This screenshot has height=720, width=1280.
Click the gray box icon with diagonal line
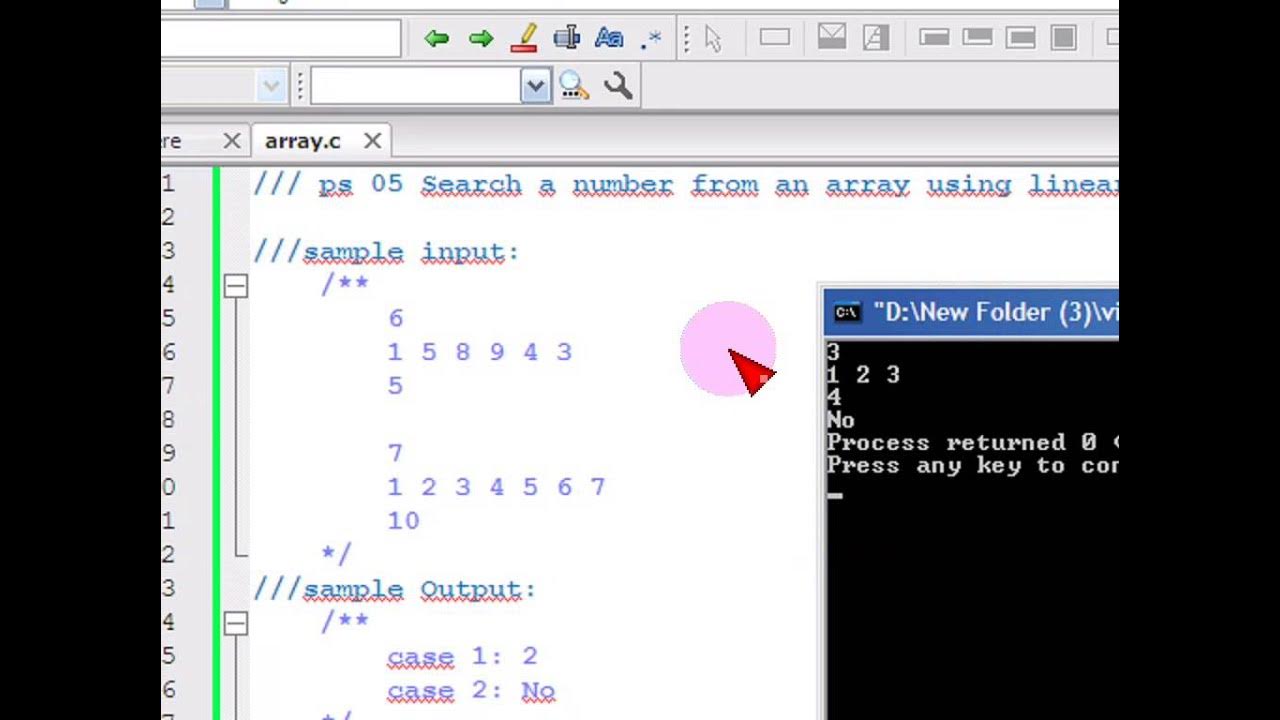pyautogui.click(x=876, y=38)
